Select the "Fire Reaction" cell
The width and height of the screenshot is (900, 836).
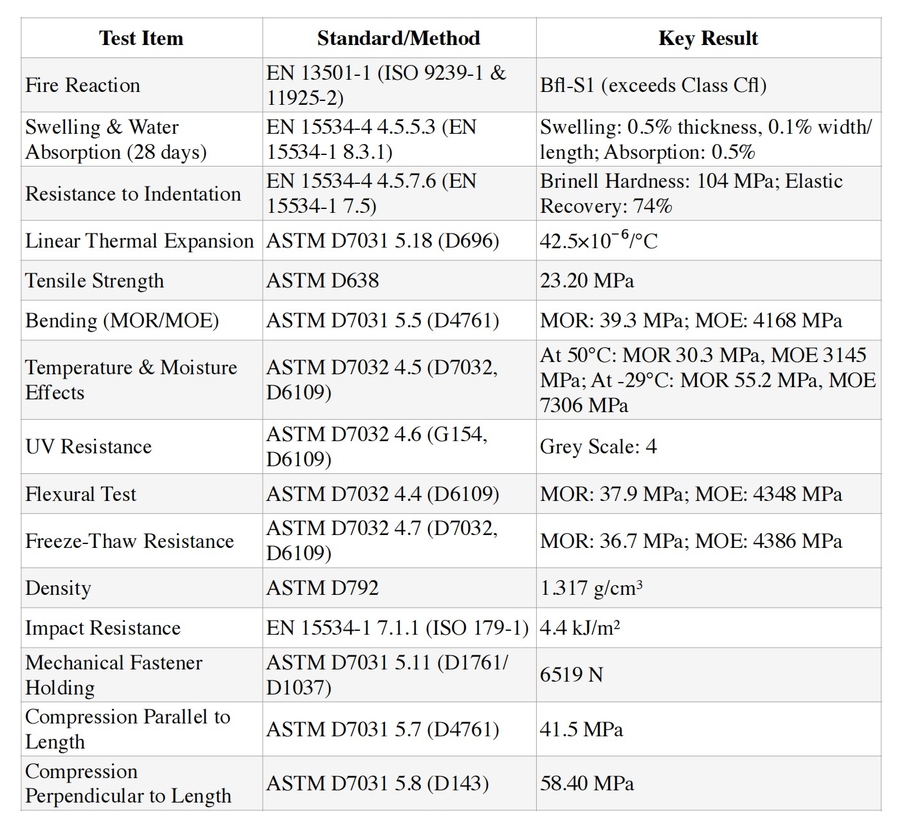point(83,85)
